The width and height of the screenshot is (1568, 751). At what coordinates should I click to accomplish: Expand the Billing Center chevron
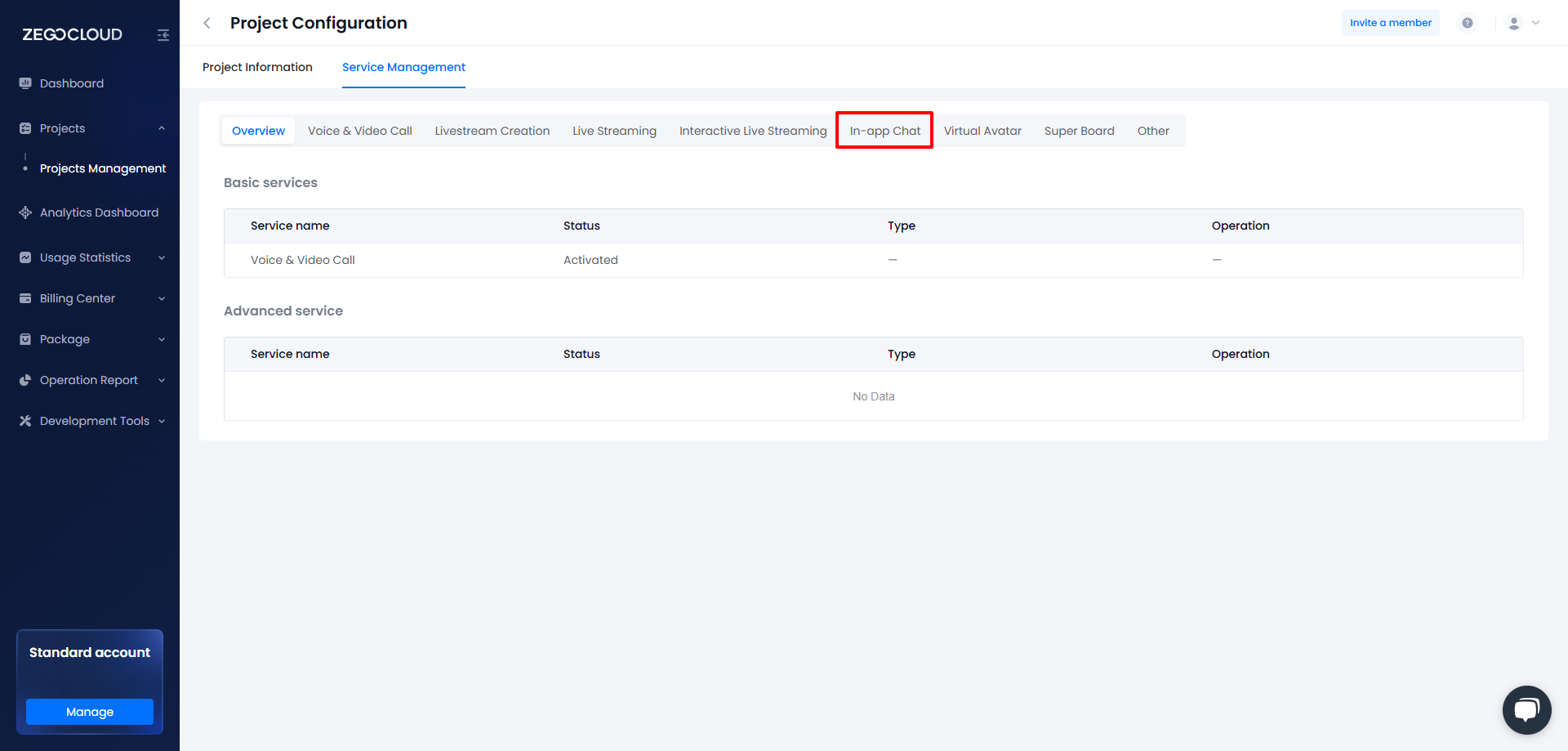tap(162, 298)
